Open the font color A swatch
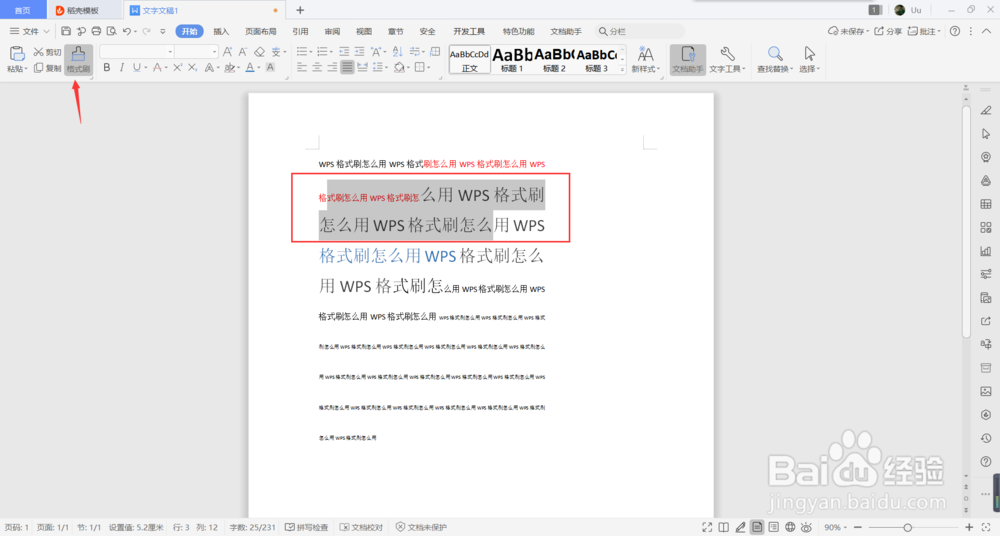This screenshot has height=536, width=1000. [x=249, y=67]
